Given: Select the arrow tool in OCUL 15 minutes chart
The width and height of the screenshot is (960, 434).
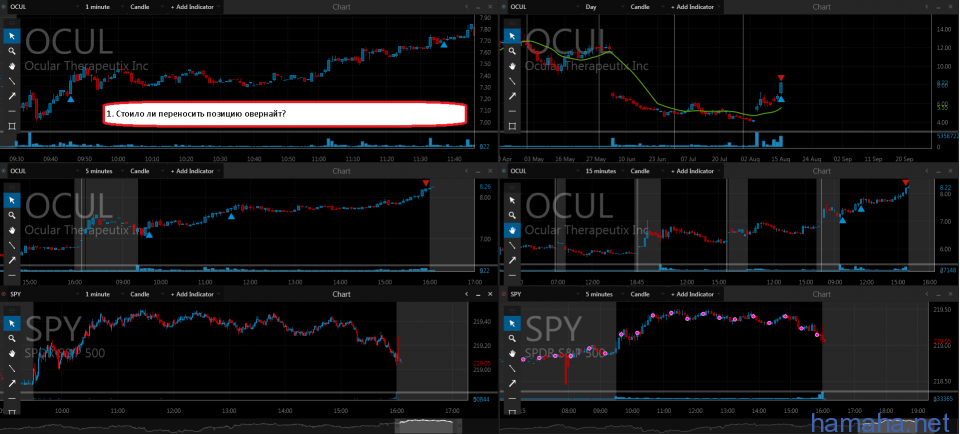Looking at the screenshot, I should 512,260.
